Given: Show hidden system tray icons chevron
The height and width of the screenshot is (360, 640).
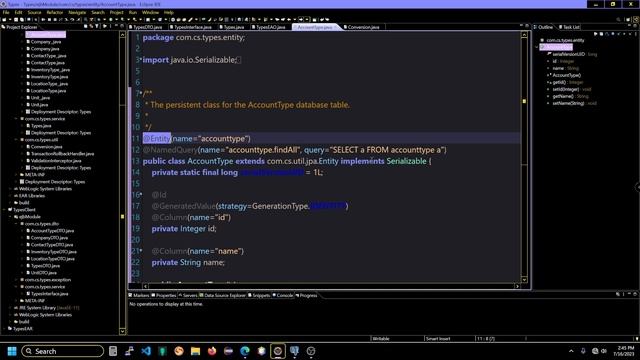Looking at the screenshot, I should coord(571,351).
